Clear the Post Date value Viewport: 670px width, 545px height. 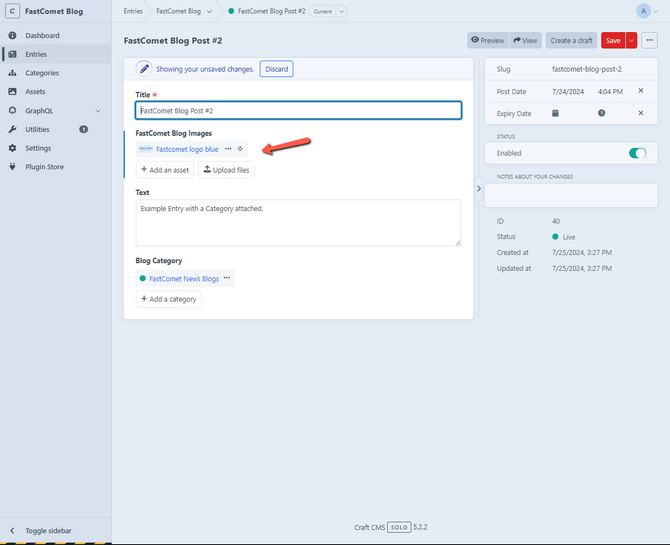641,91
